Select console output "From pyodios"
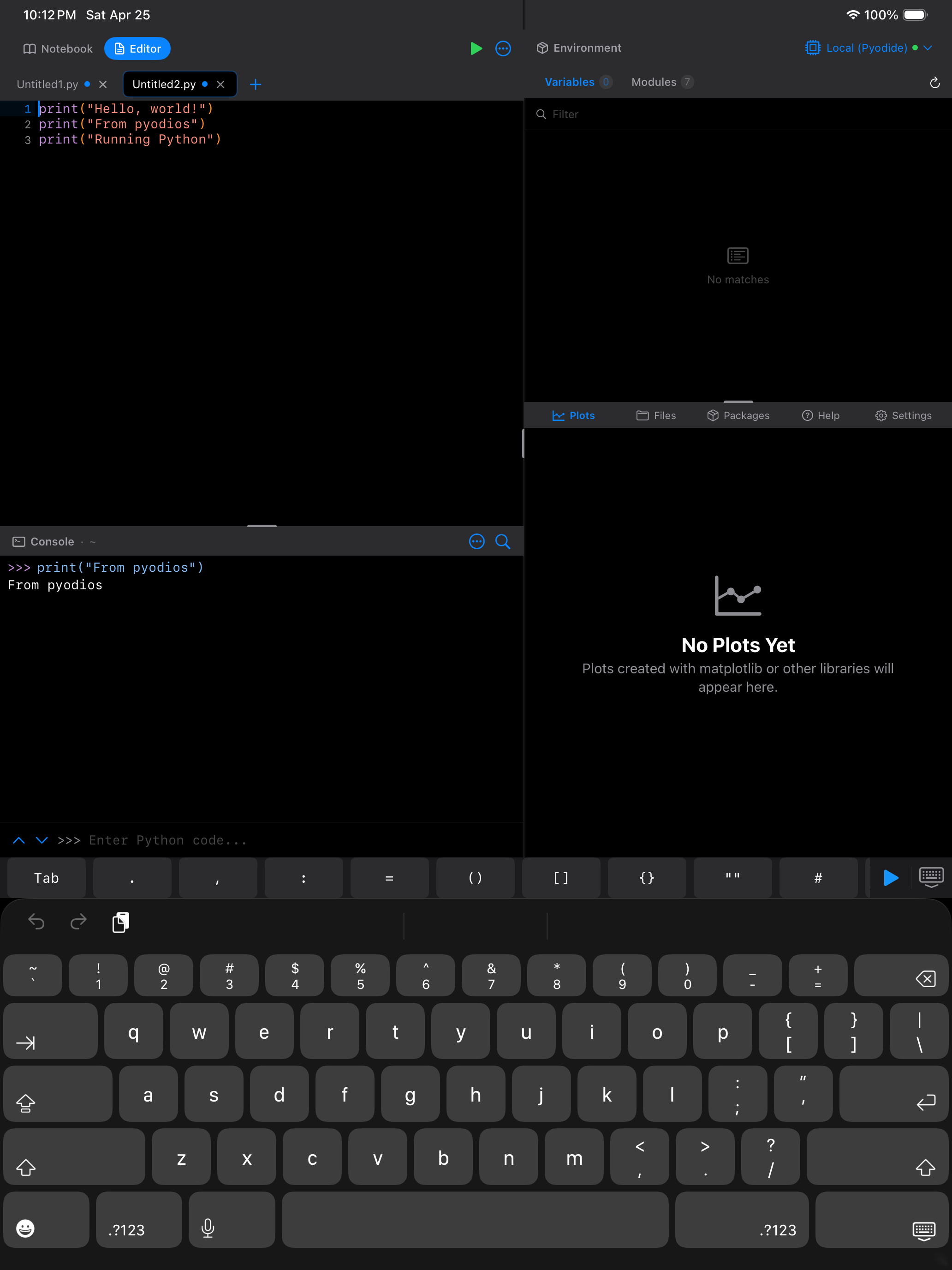The height and width of the screenshot is (1270, 952). 55,585
